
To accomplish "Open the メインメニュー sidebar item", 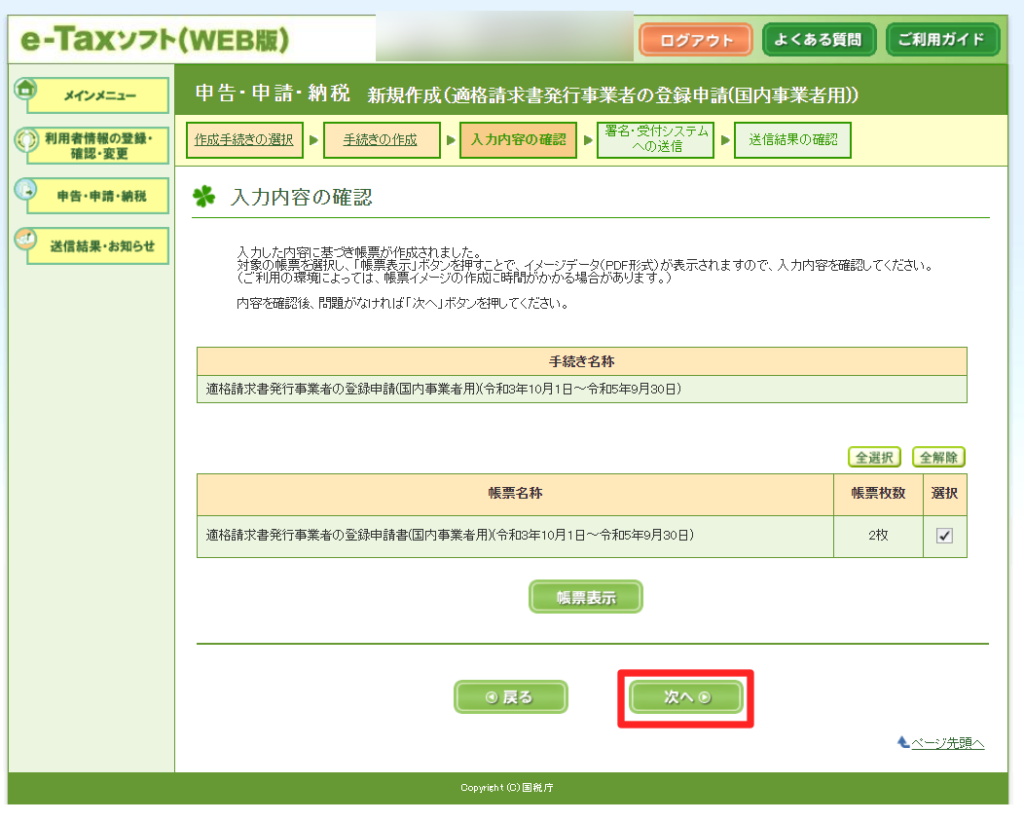I will point(98,96).
